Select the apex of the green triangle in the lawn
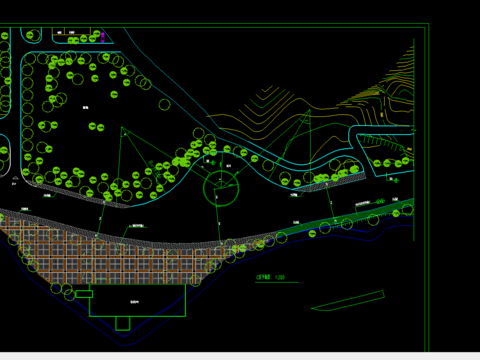 tap(122, 128)
